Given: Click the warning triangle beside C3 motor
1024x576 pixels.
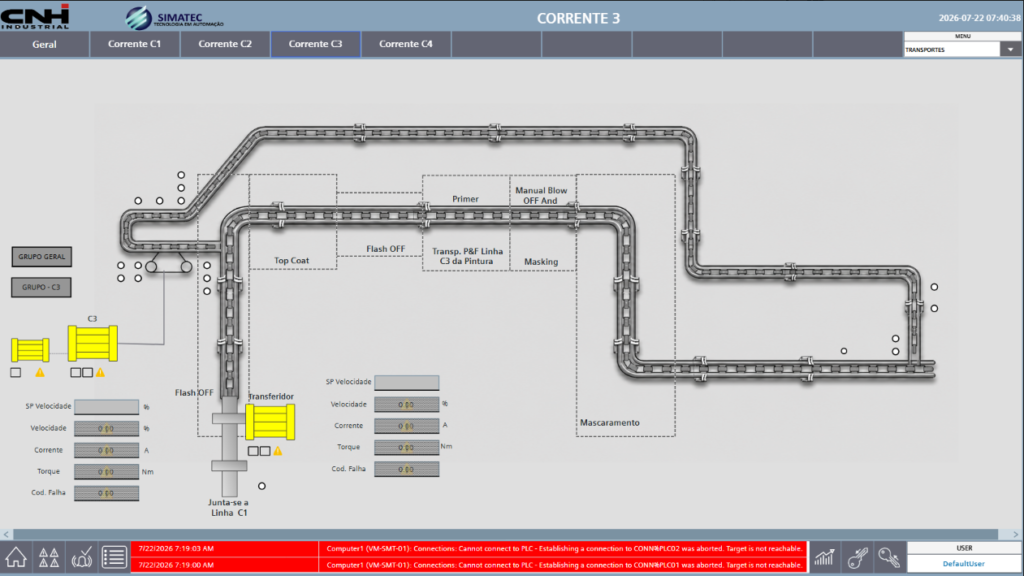Looking at the screenshot, I should tap(100, 372).
